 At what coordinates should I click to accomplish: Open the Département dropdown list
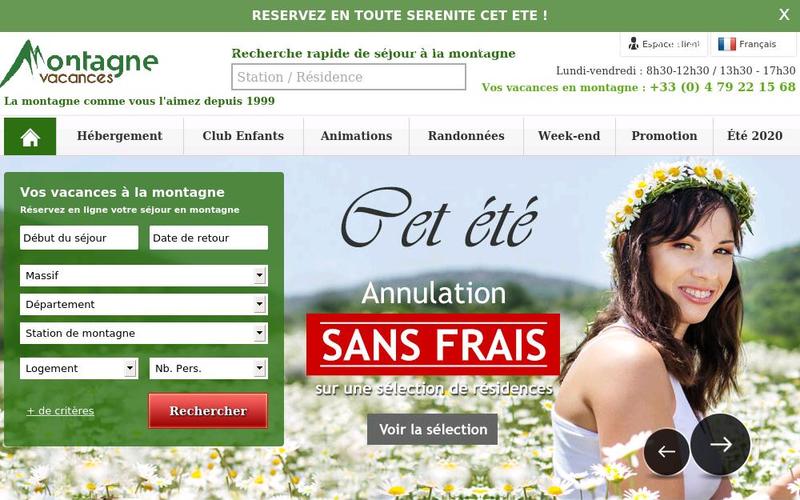[x=144, y=305]
